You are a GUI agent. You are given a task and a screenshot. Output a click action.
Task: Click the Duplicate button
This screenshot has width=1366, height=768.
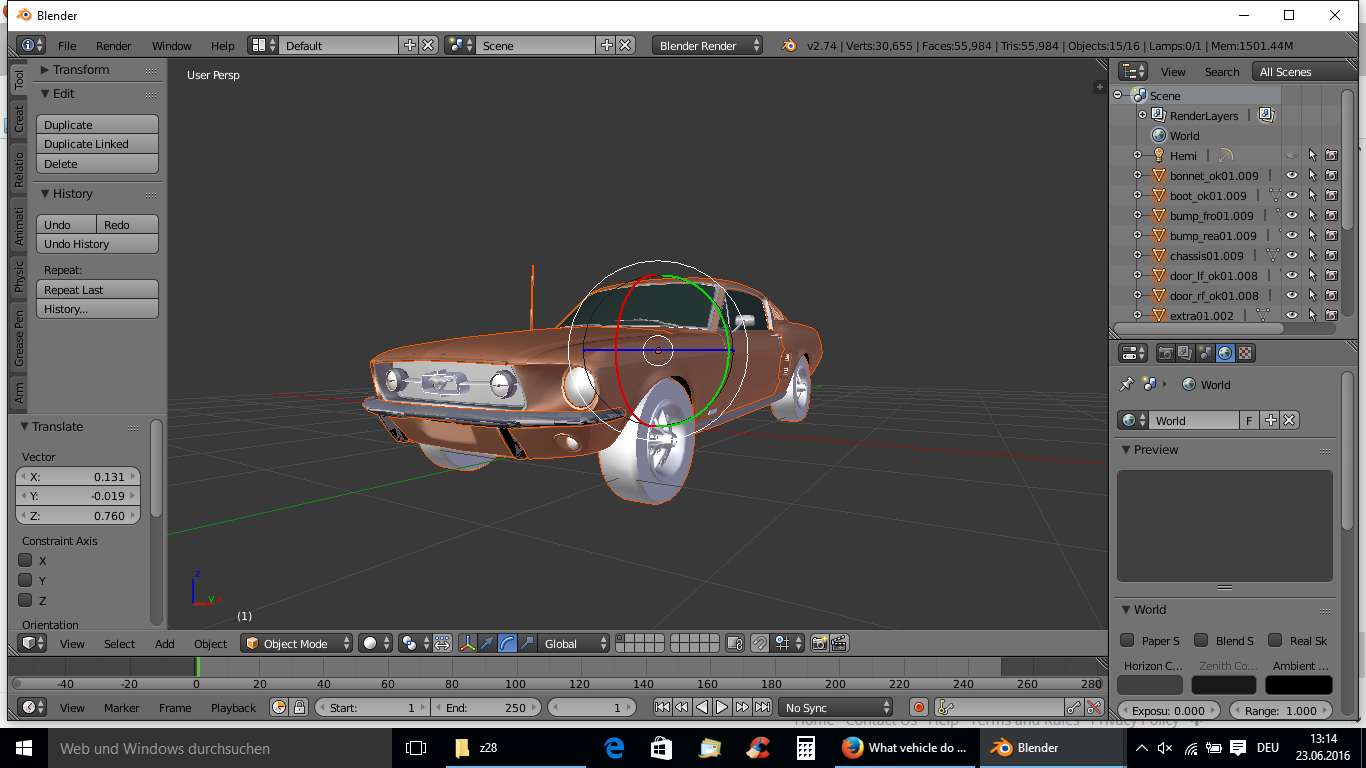click(x=98, y=124)
